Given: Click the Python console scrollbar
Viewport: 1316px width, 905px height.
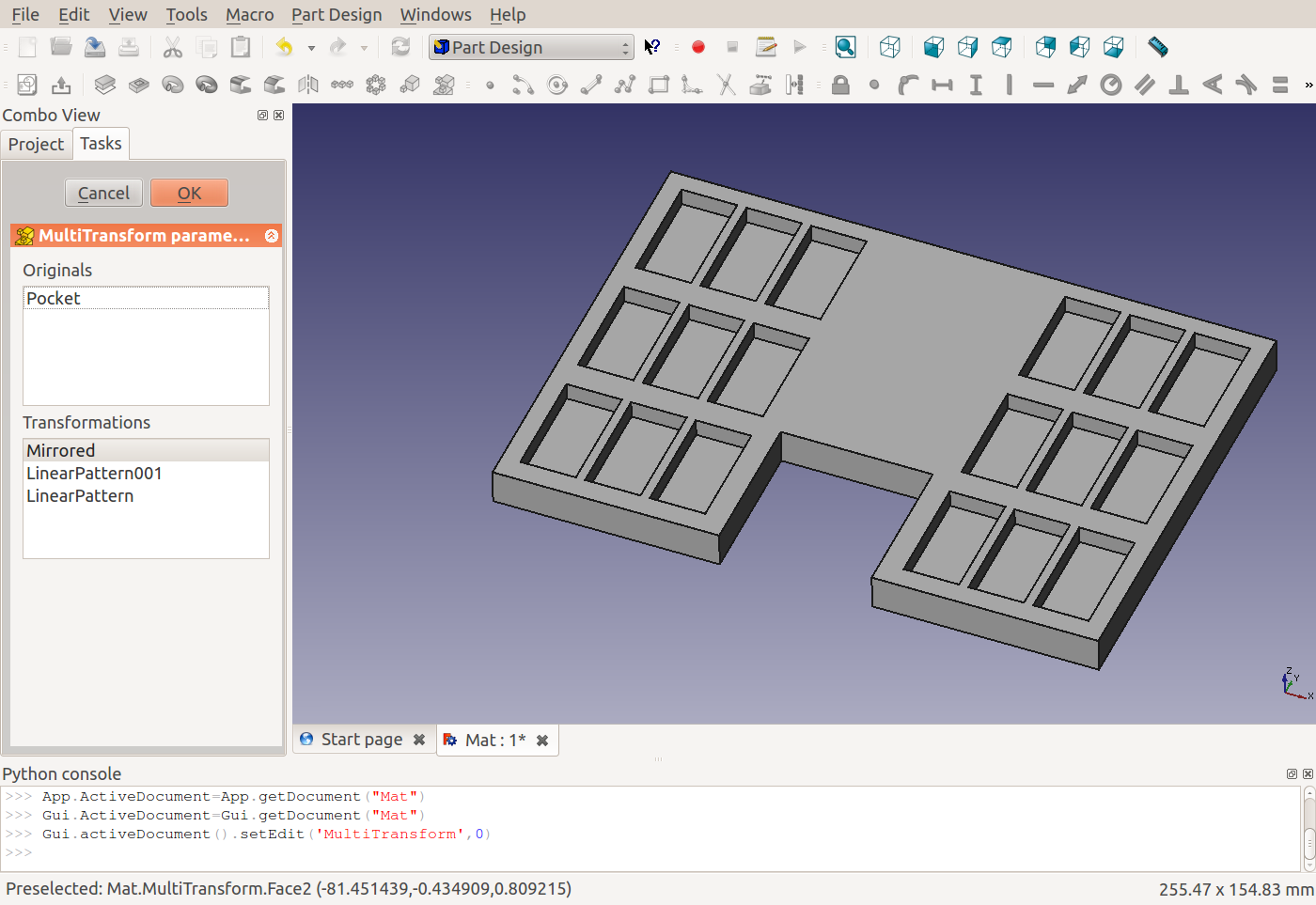Looking at the screenshot, I should pos(1308,829).
